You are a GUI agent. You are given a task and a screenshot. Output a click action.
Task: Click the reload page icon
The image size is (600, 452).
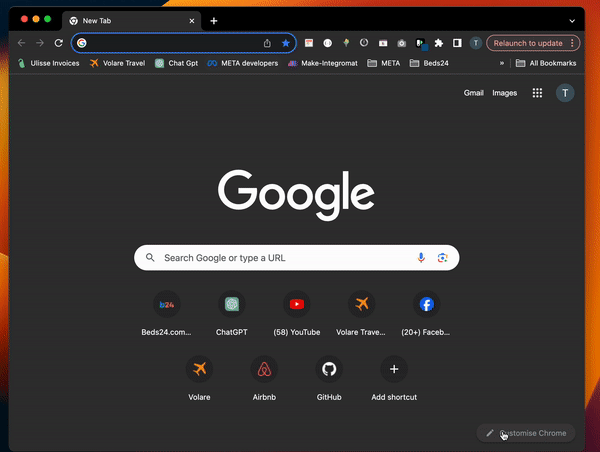[59, 43]
